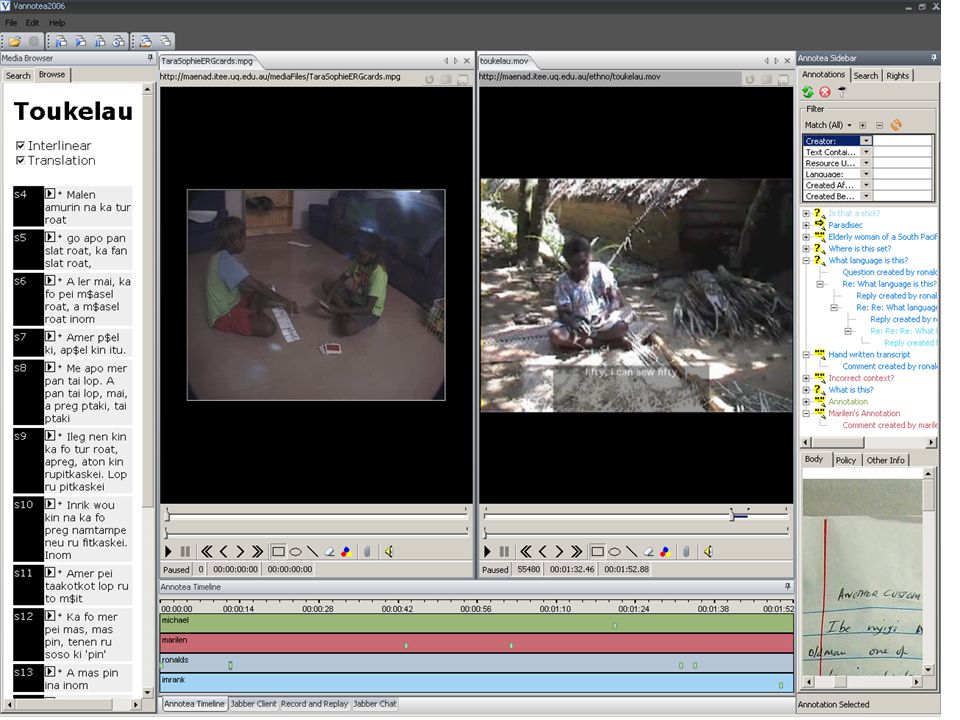960x720 pixels.
Task: Pin the Media Browser panel
Action: click(150, 58)
